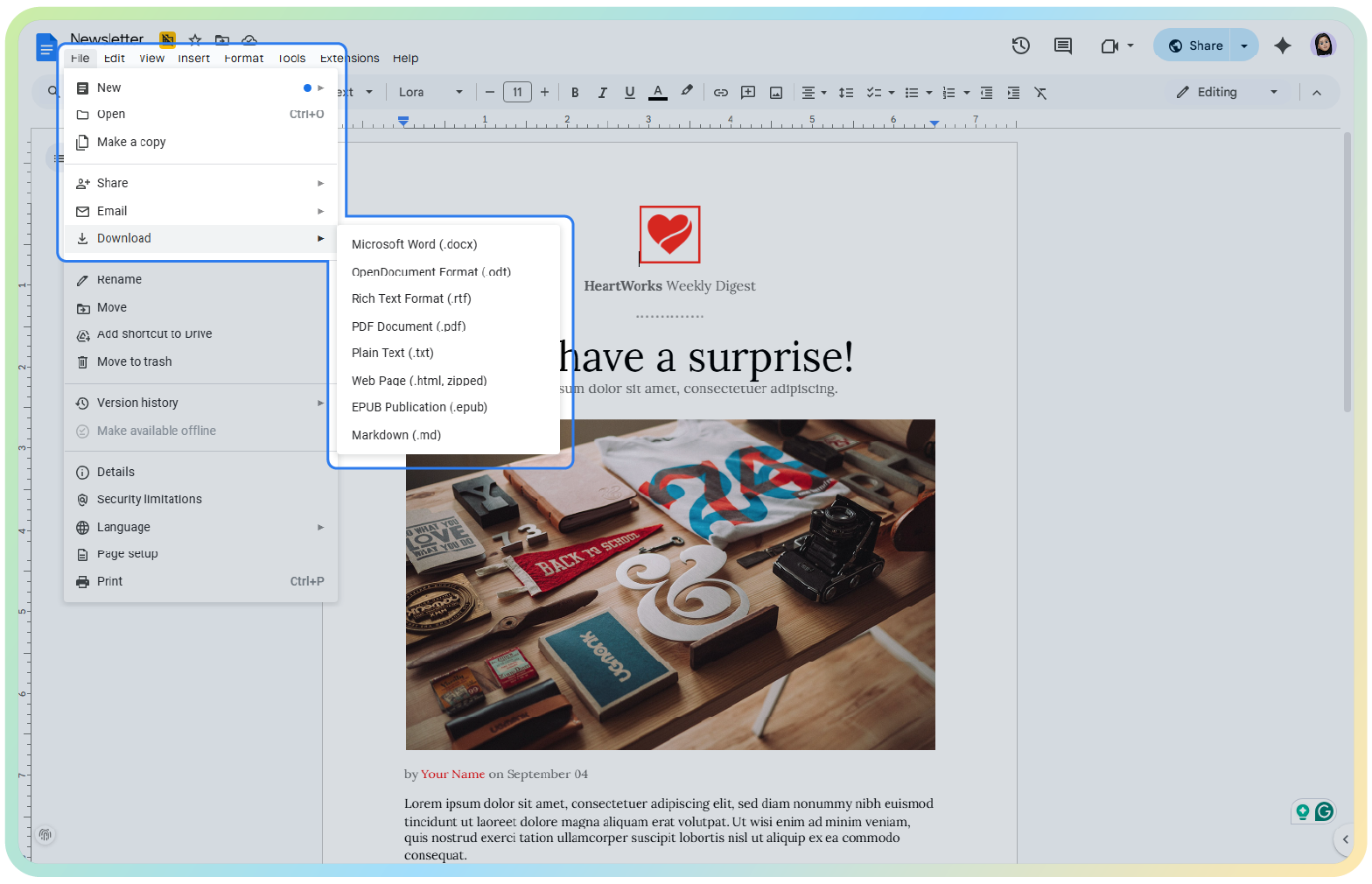Expand Language submenu
1372x884 pixels.
click(x=200, y=527)
